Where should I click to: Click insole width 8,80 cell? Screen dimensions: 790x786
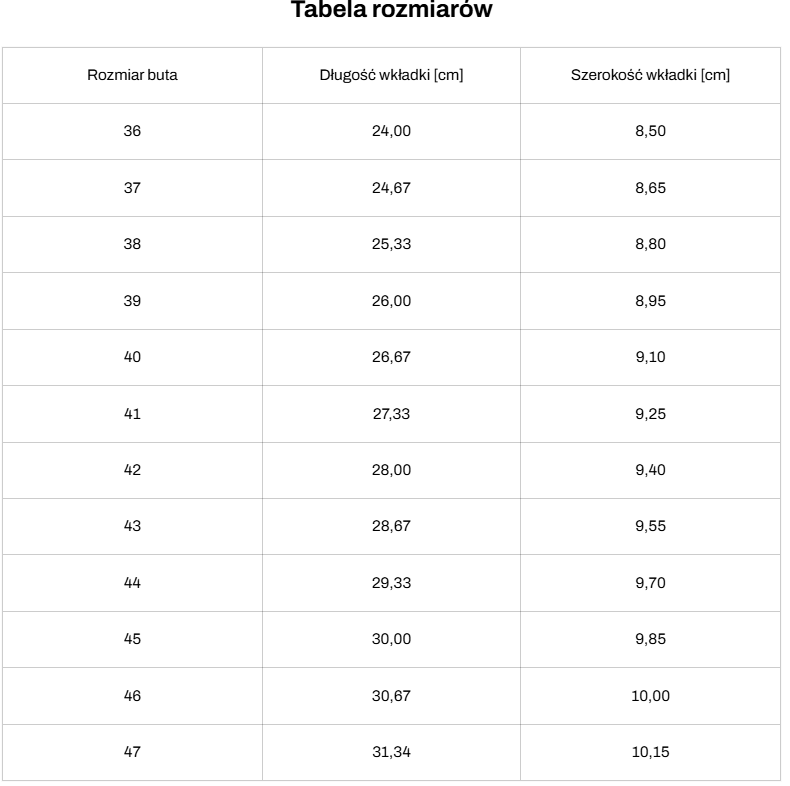pos(650,244)
